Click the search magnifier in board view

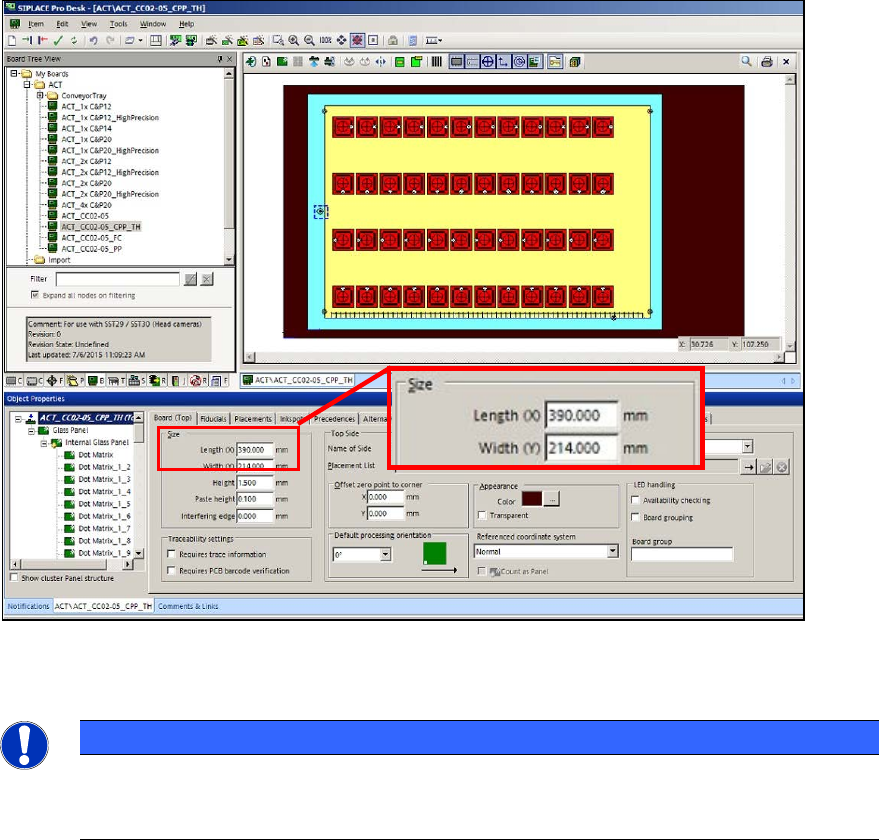pos(746,61)
